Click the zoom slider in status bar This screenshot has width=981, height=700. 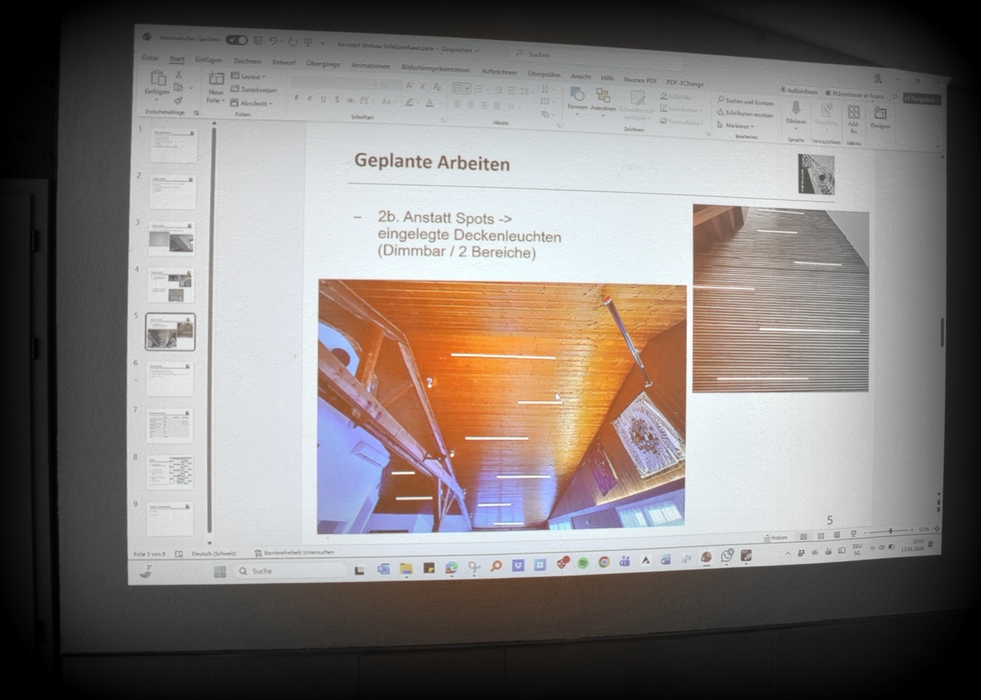pyautogui.click(x=888, y=530)
